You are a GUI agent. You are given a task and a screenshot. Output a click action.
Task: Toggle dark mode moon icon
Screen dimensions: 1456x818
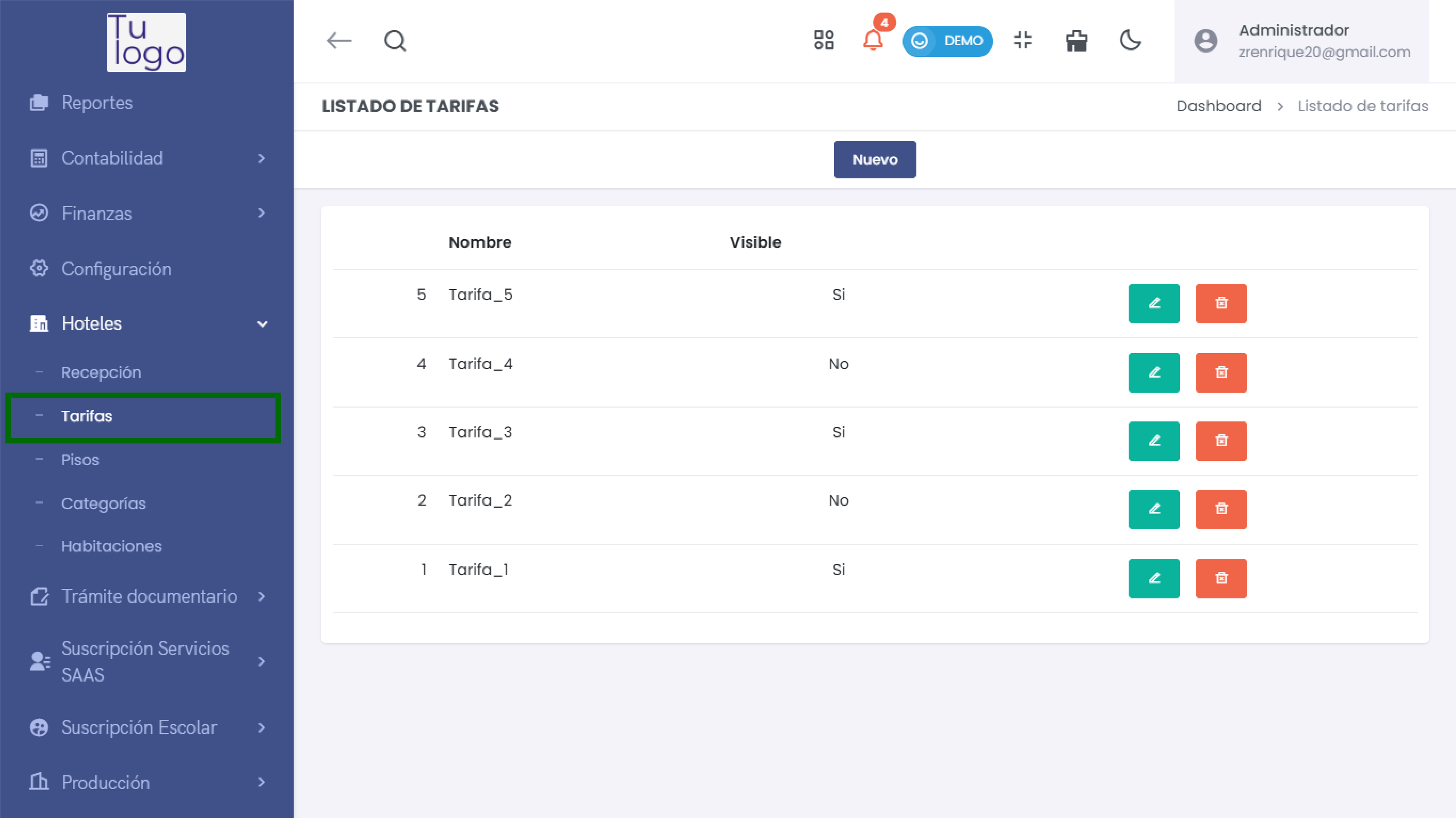[x=1130, y=41]
